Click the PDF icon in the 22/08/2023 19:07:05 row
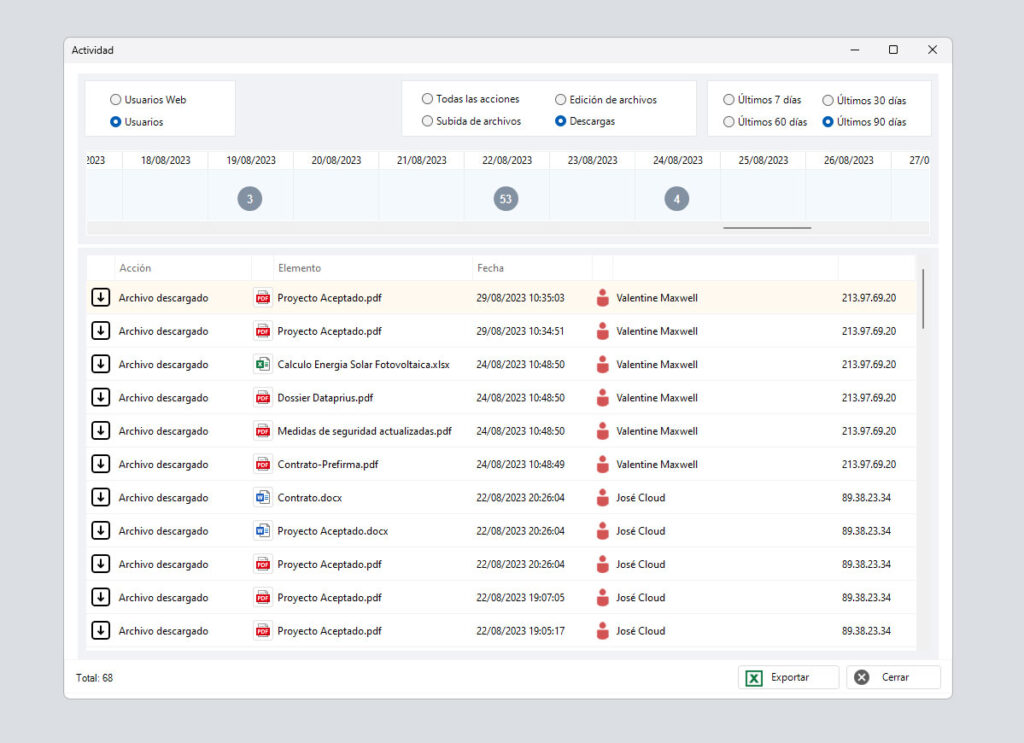Image resolution: width=1024 pixels, height=743 pixels. pyautogui.click(x=263, y=597)
